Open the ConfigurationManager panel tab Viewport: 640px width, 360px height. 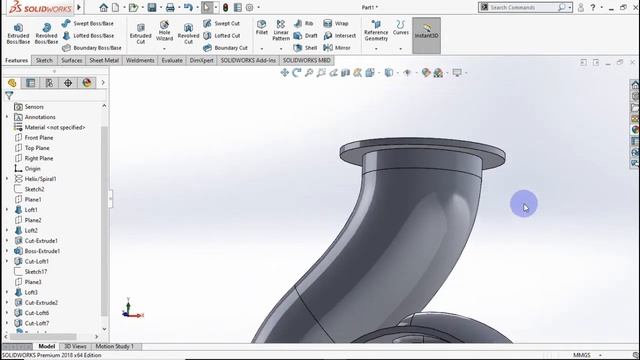click(x=49, y=83)
